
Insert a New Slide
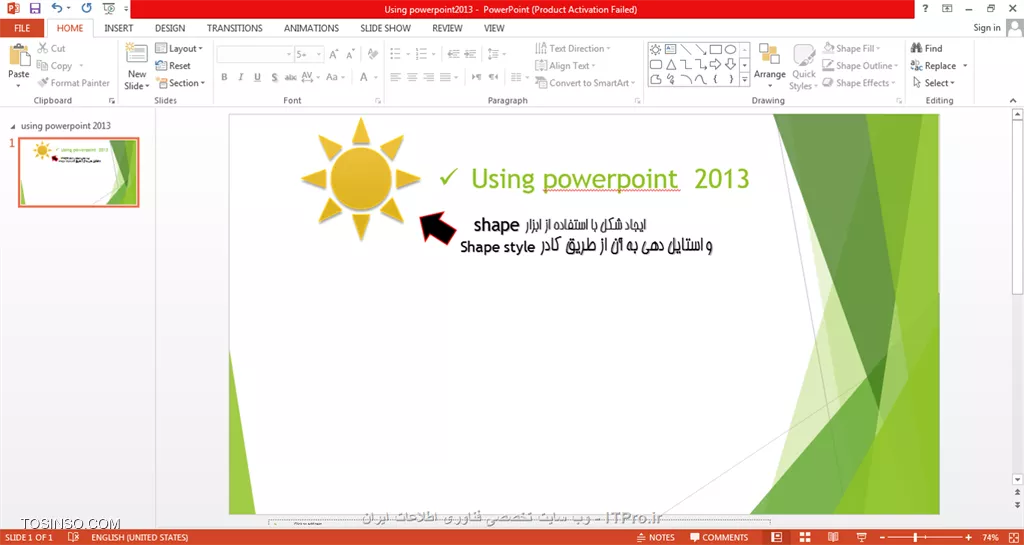137,67
